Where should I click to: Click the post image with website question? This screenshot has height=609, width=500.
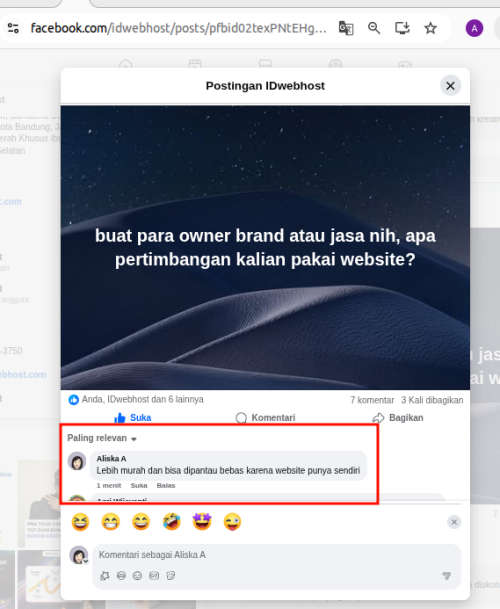(265, 247)
